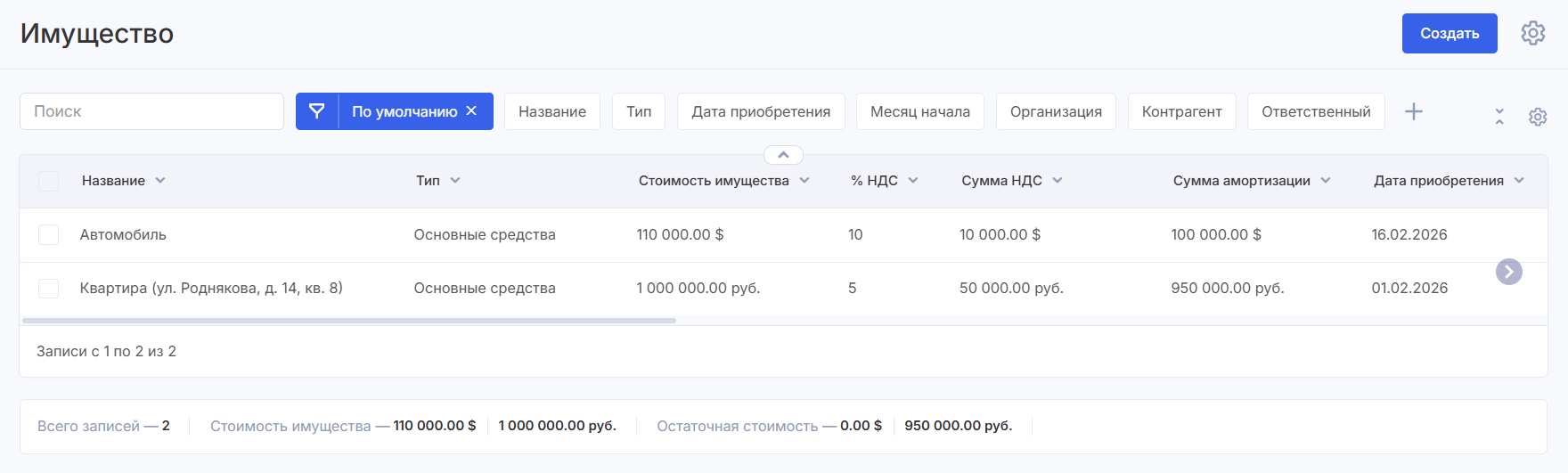Image resolution: width=1568 pixels, height=473 pixels.
Task: Collapse the filter bar with up chevron
Action: (783, 155)
